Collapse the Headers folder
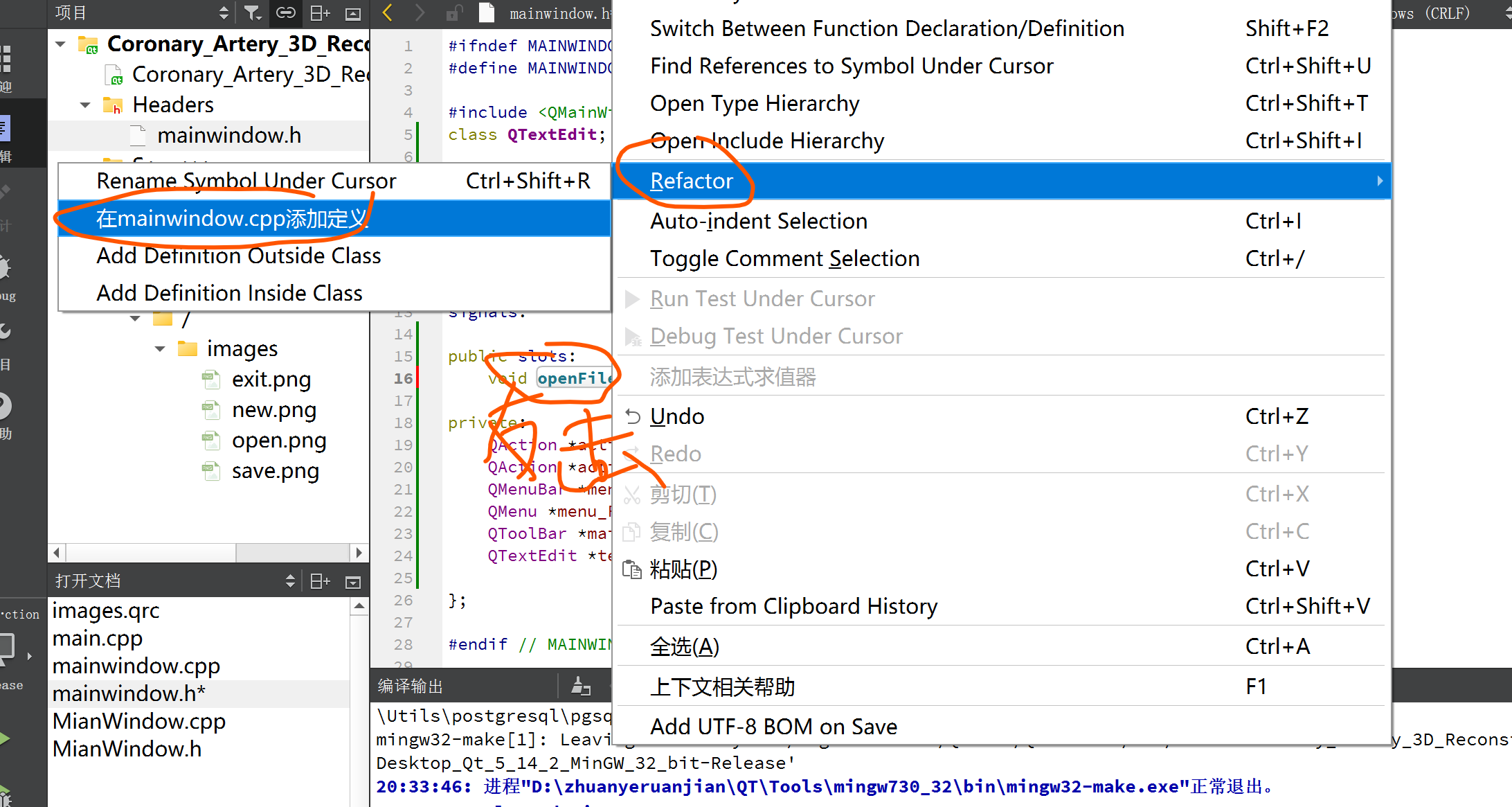This screenshot has width=1512, height=807. [86, 105]
